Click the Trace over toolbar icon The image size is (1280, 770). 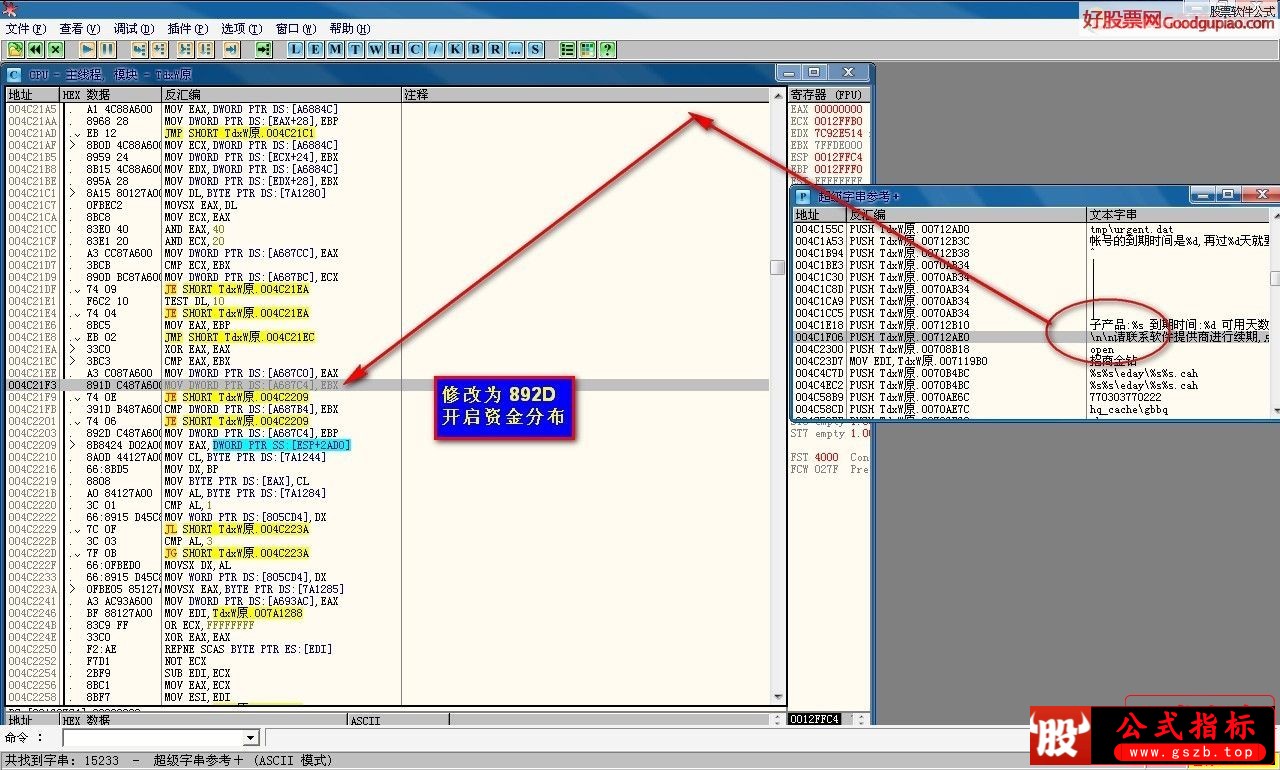(205, 49)
